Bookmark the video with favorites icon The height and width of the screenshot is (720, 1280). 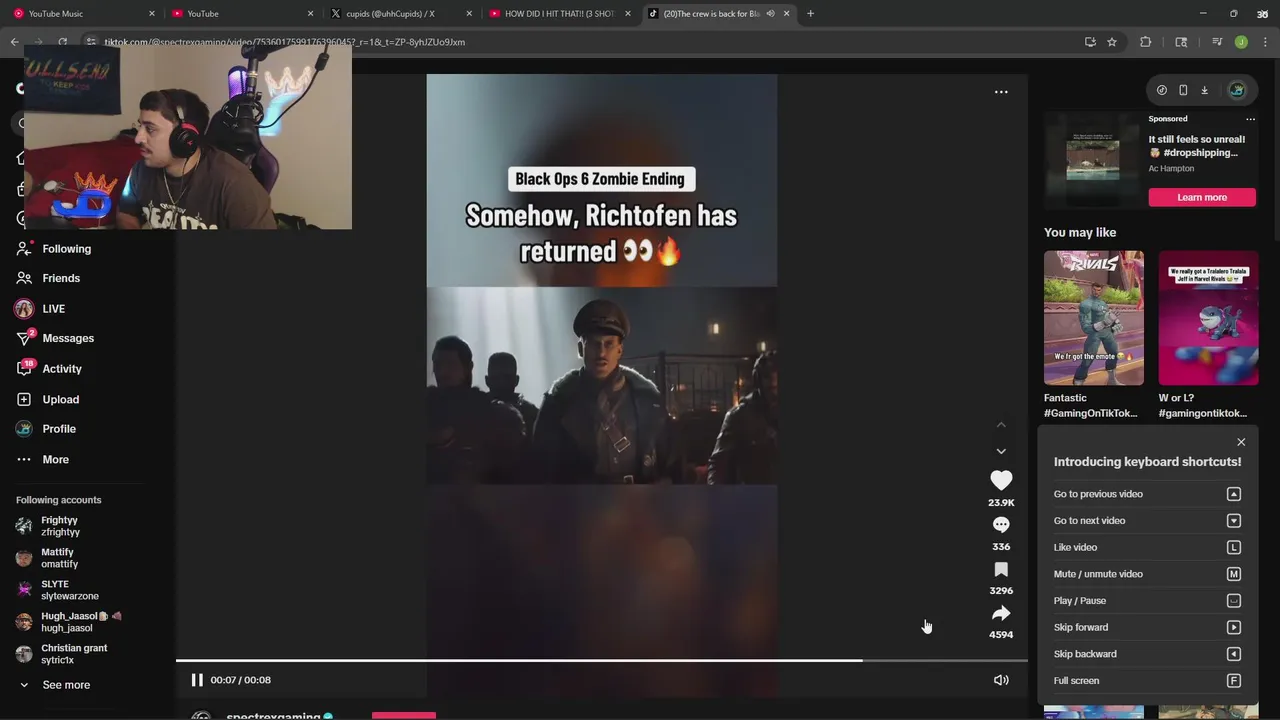click(1001, 569)
